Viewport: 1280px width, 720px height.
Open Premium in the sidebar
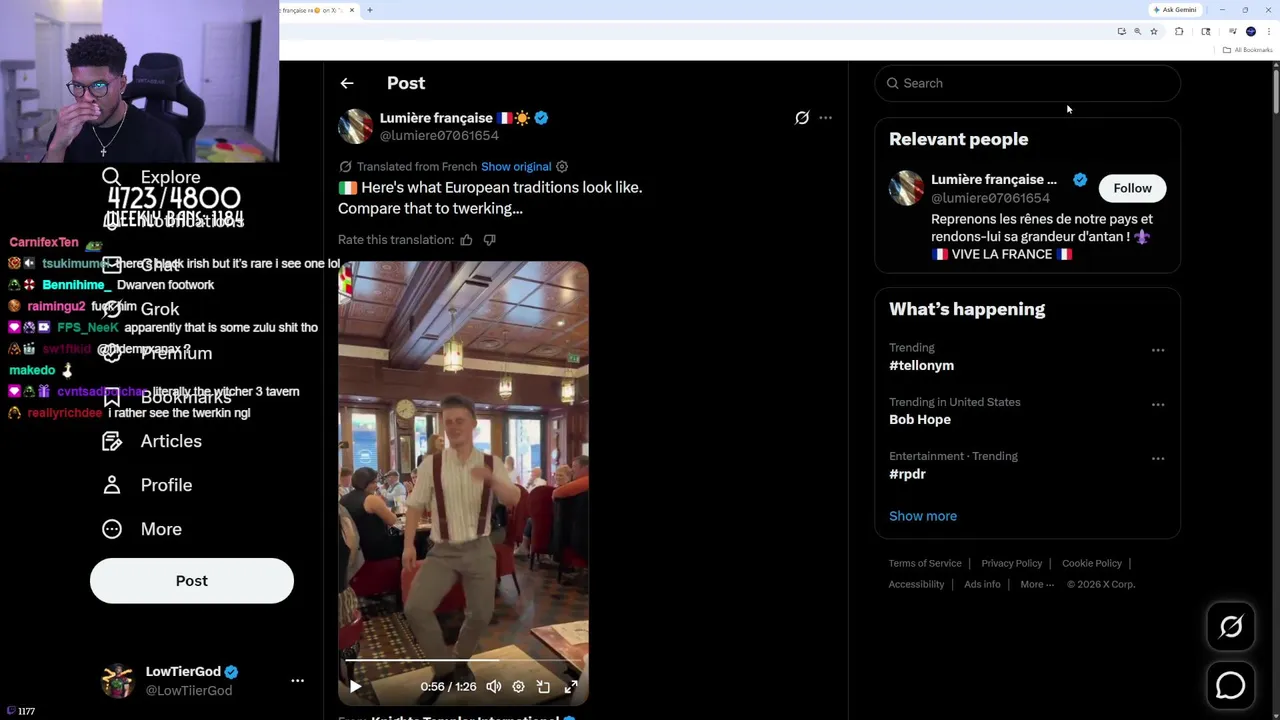click(x=157, y=353)
